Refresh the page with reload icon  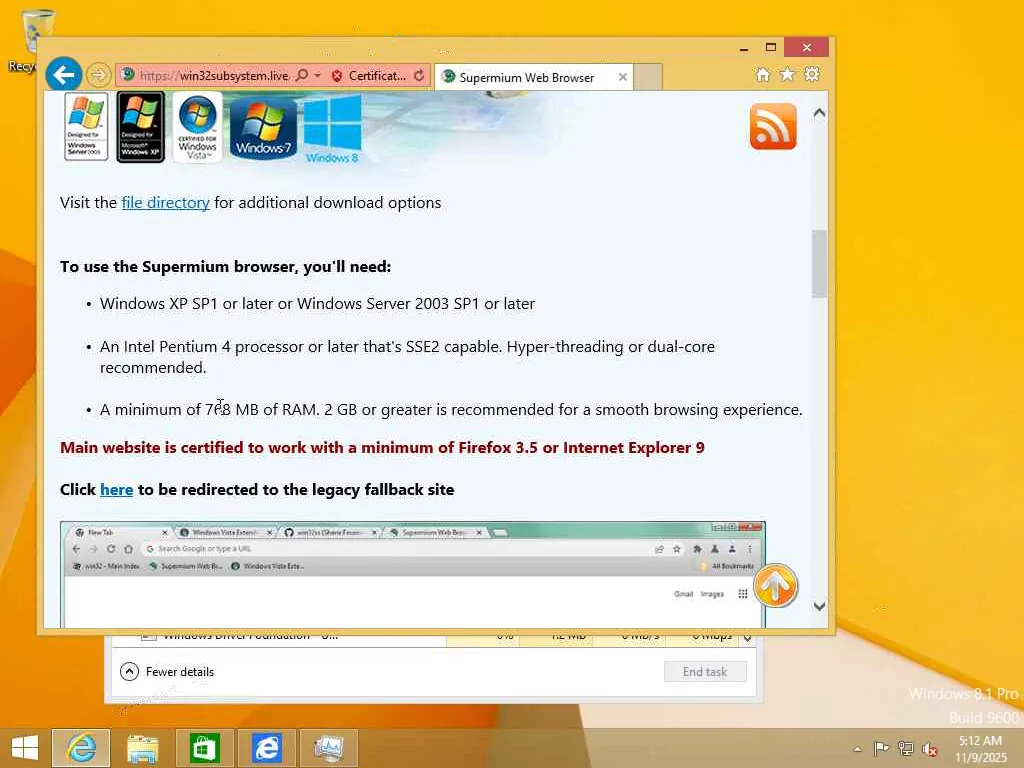coord(419,76)
